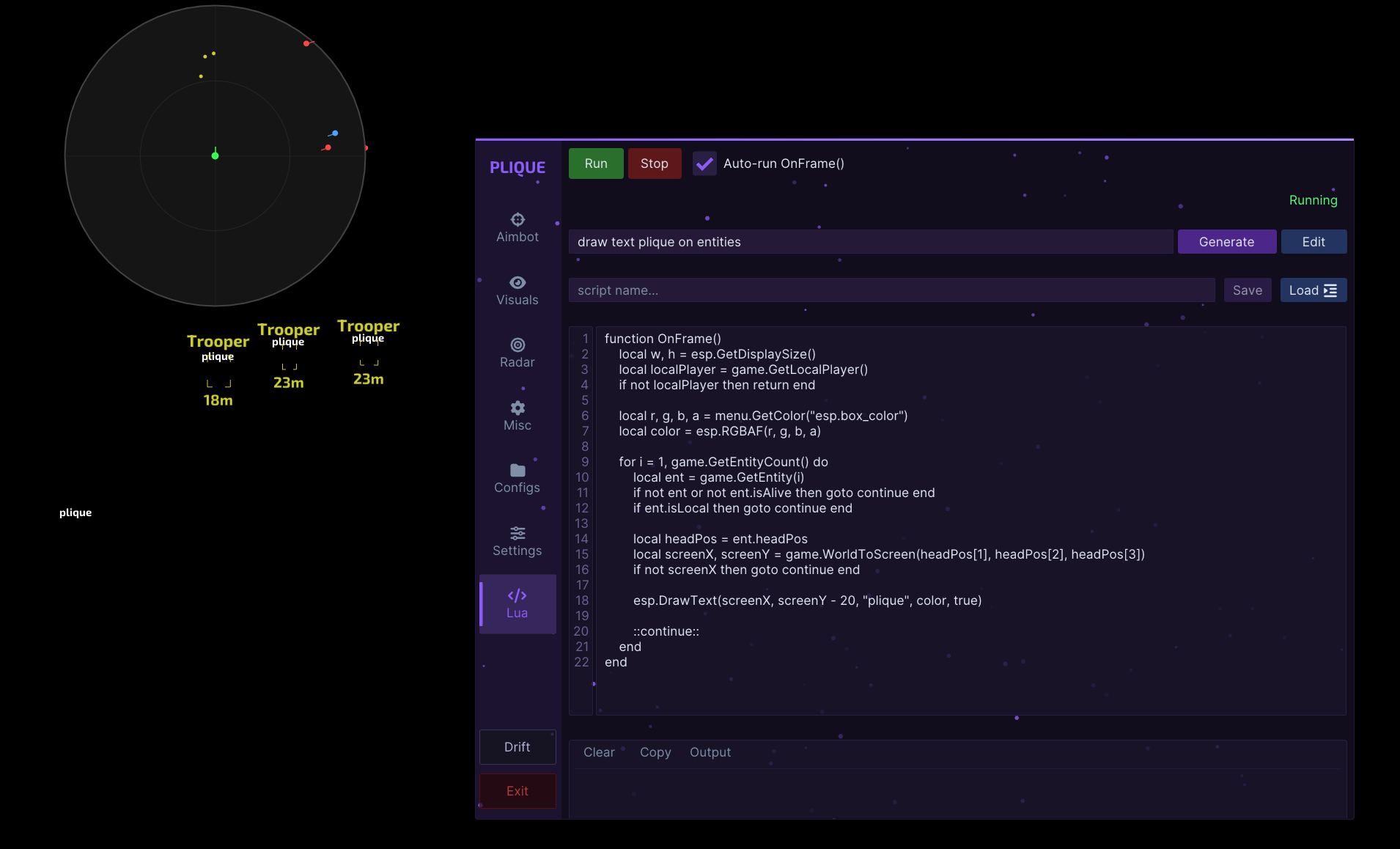Viewport: 1400px width, 849px height.
Task: Switch to the Misc tab label
Action: [517, 425]
